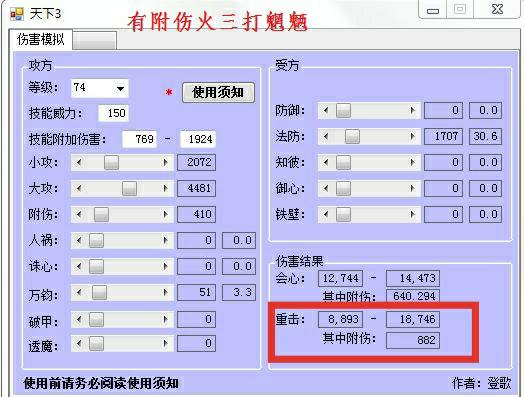
Task: Click the 万钧 slider right arrow
Action: coord(165,292)
